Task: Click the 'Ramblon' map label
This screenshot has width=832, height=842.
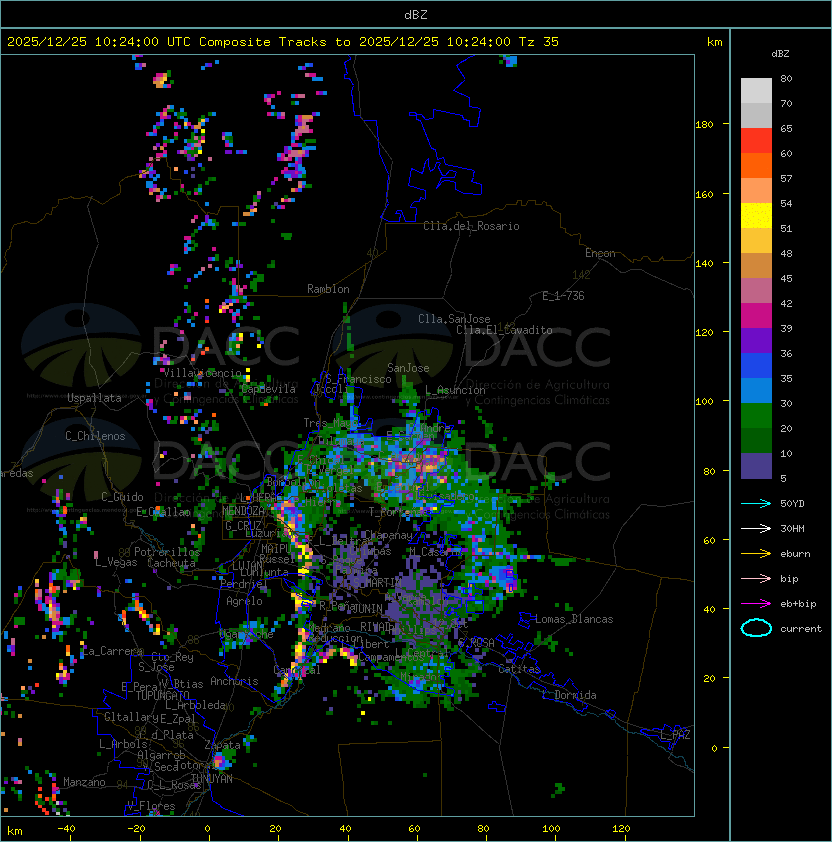Action: click(328, 289)
